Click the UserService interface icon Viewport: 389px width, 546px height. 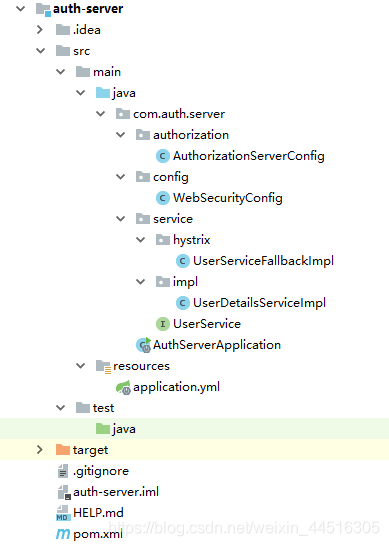tap(163, 324)
